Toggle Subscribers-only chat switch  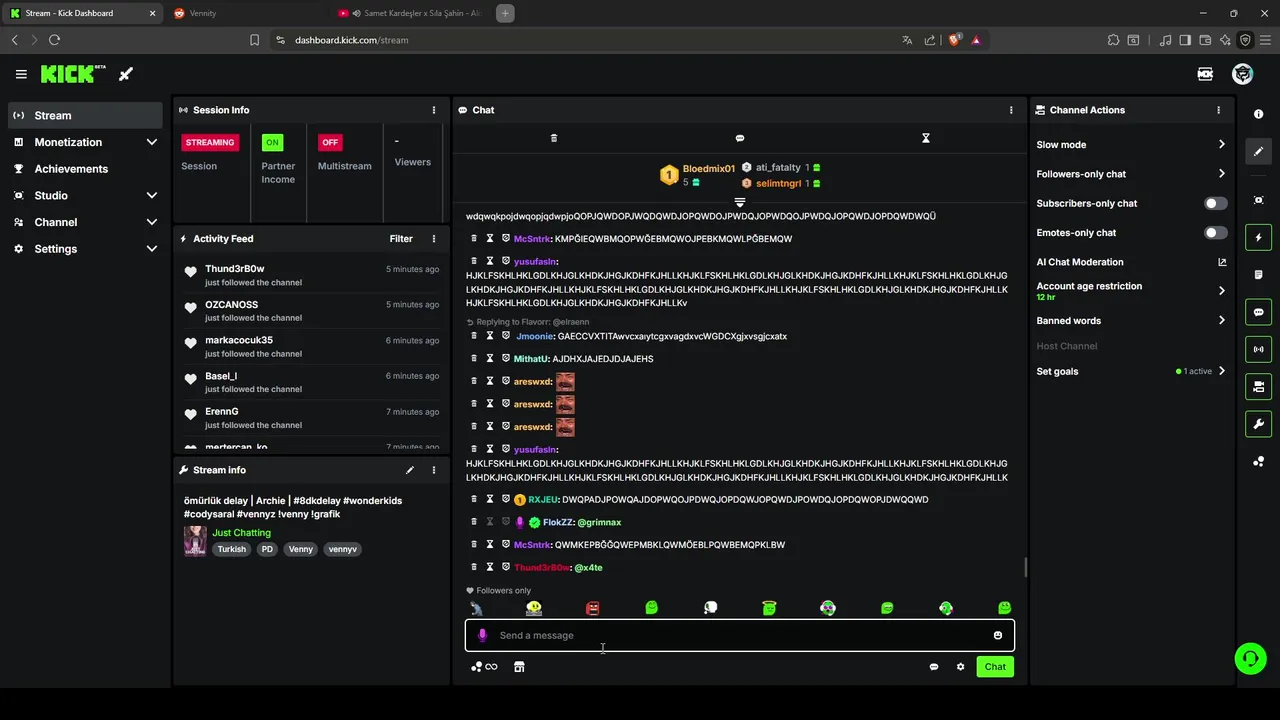tap(1215, 203)
